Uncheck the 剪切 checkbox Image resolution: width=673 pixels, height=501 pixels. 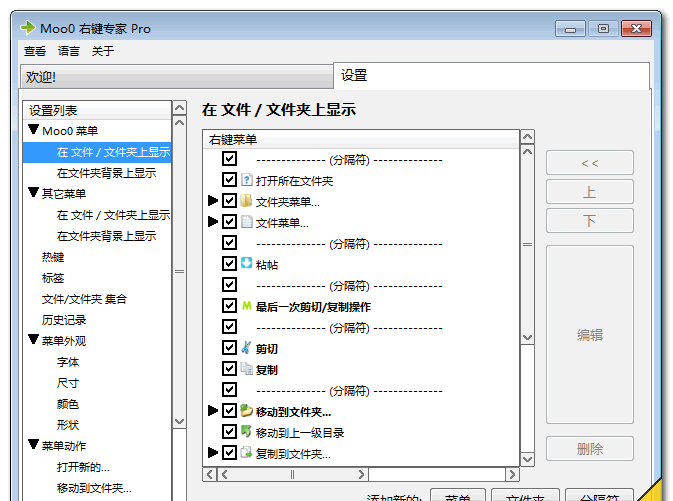pyautogui.click(x=229, y=347)
